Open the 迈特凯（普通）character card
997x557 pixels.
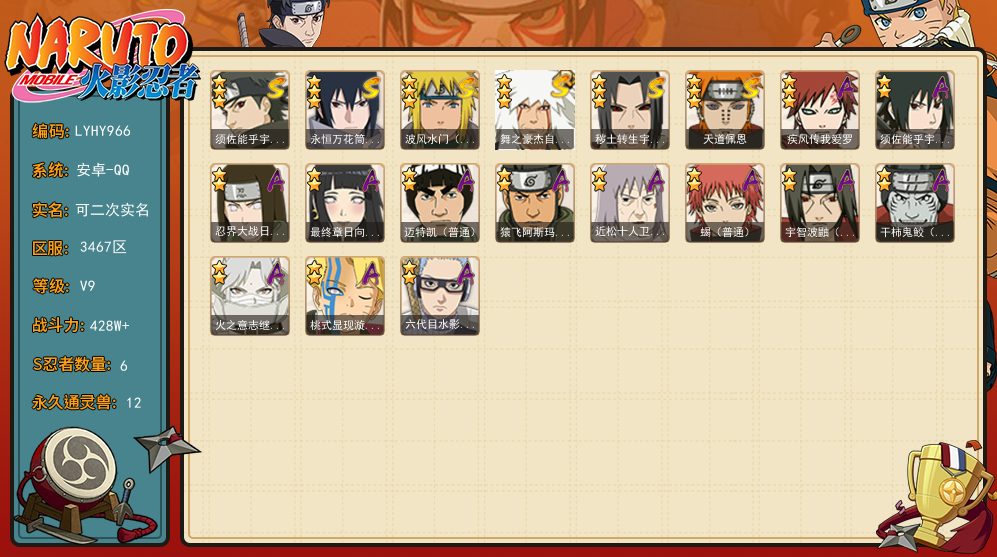pyautogui.click(x=439, y=203)
